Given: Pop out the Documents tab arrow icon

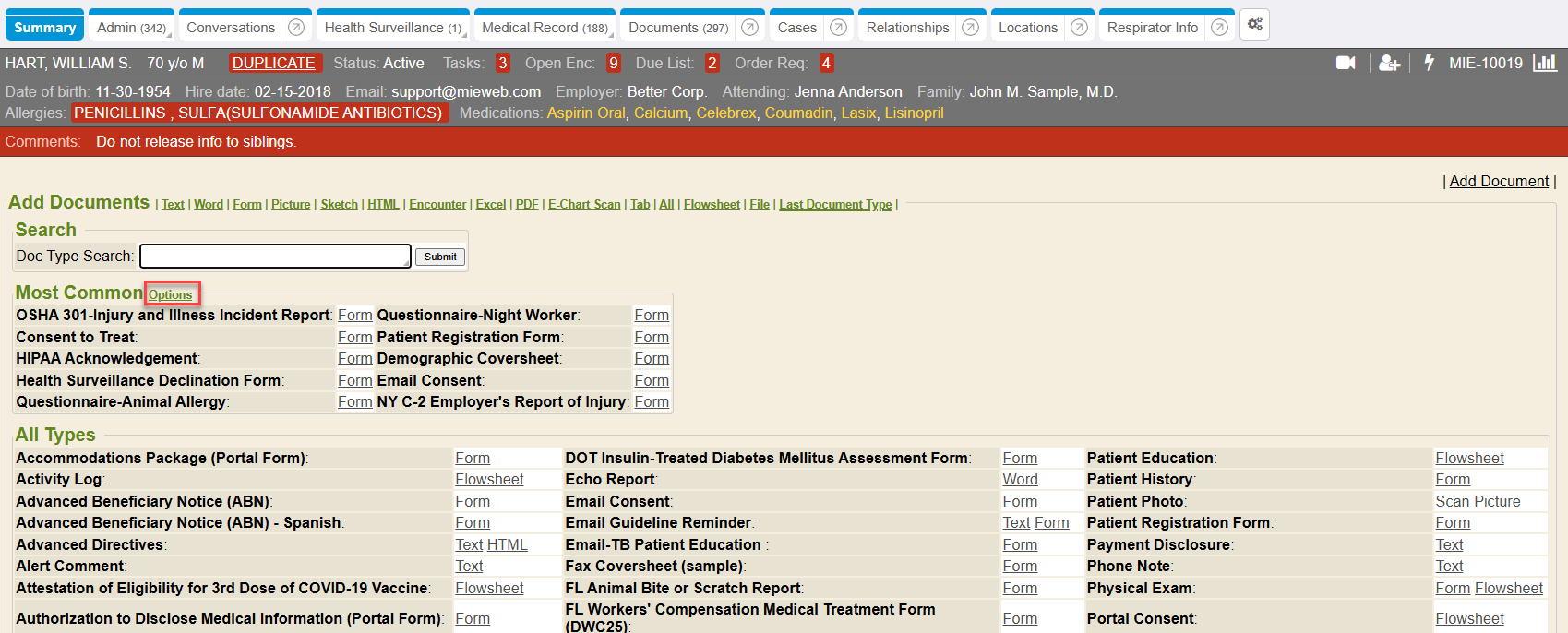Looking at the screenshot, I should [x=750, y=28].
